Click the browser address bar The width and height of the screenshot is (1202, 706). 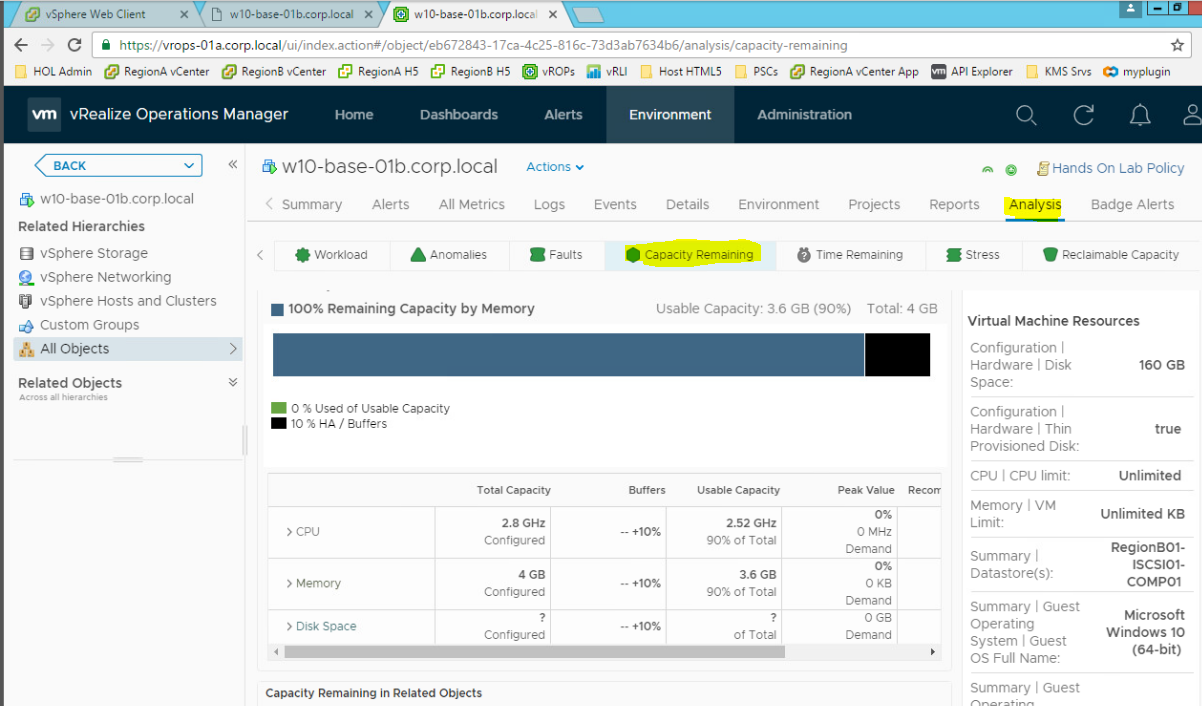pyautogui.click(x=640, y=45)
